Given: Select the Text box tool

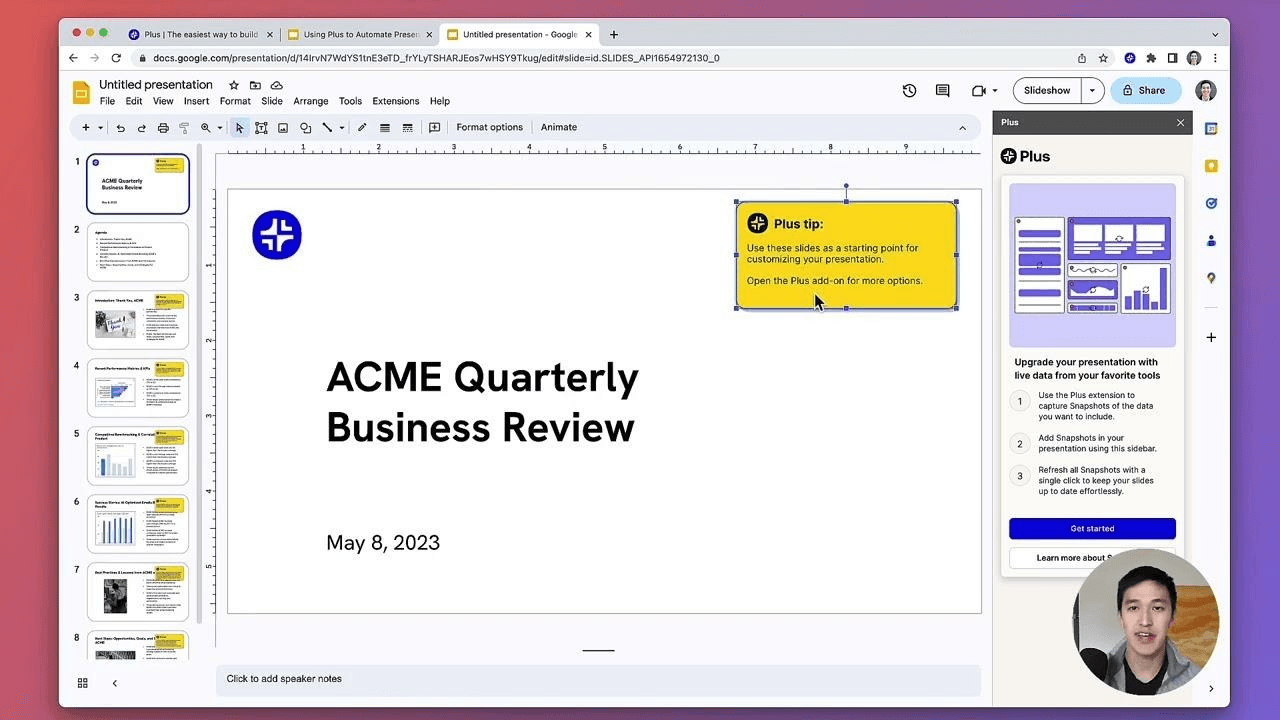Looking at the screenshot, I should (x=261, y=128).
